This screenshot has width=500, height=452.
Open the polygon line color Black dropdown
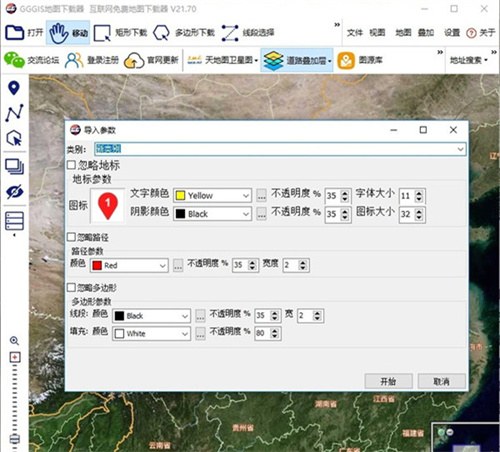pyautogui.click(x=151, y=316)
